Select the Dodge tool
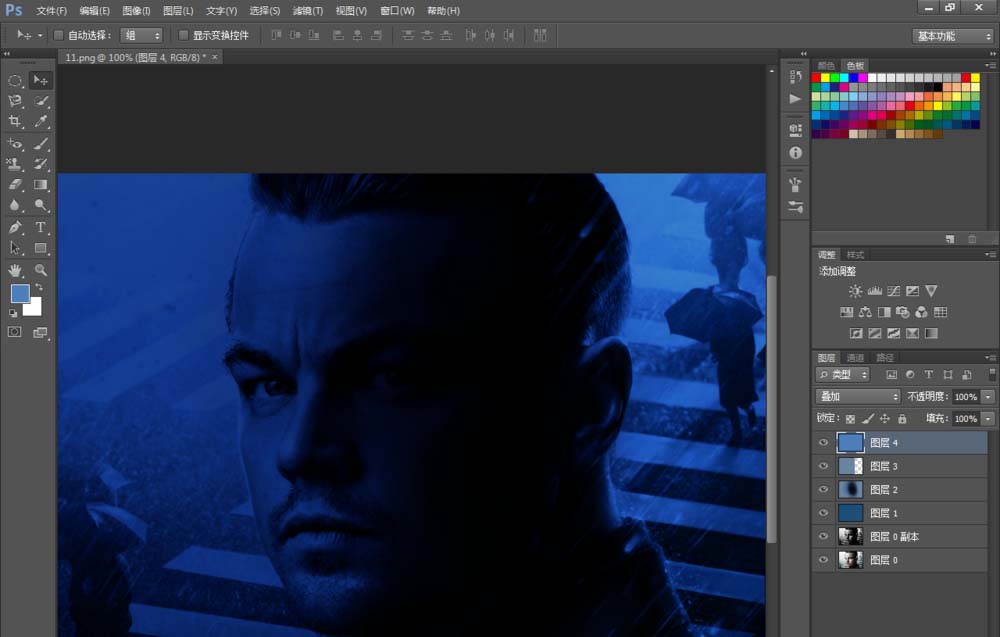1000x637 pixels. [x=40, y=205]
